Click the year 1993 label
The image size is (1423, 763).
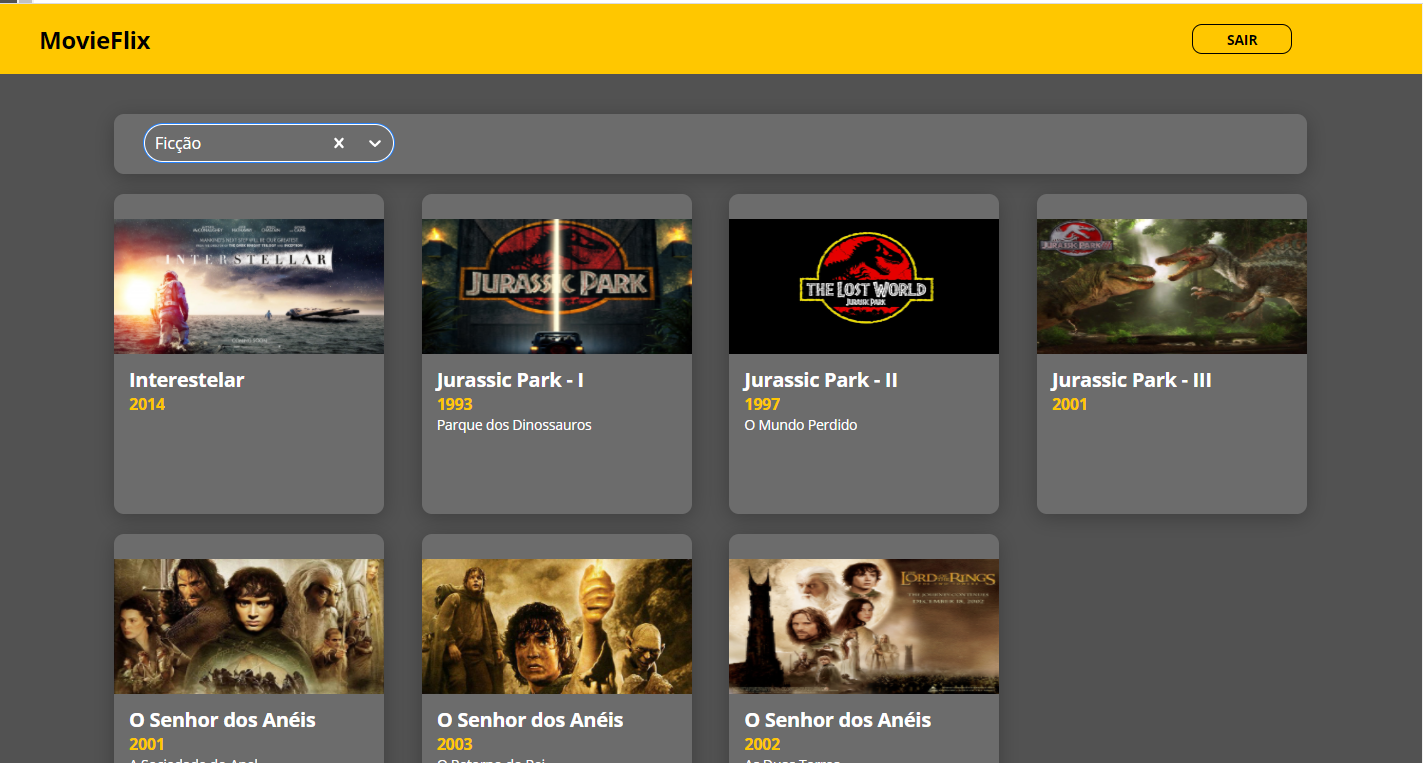pos(455,404)
